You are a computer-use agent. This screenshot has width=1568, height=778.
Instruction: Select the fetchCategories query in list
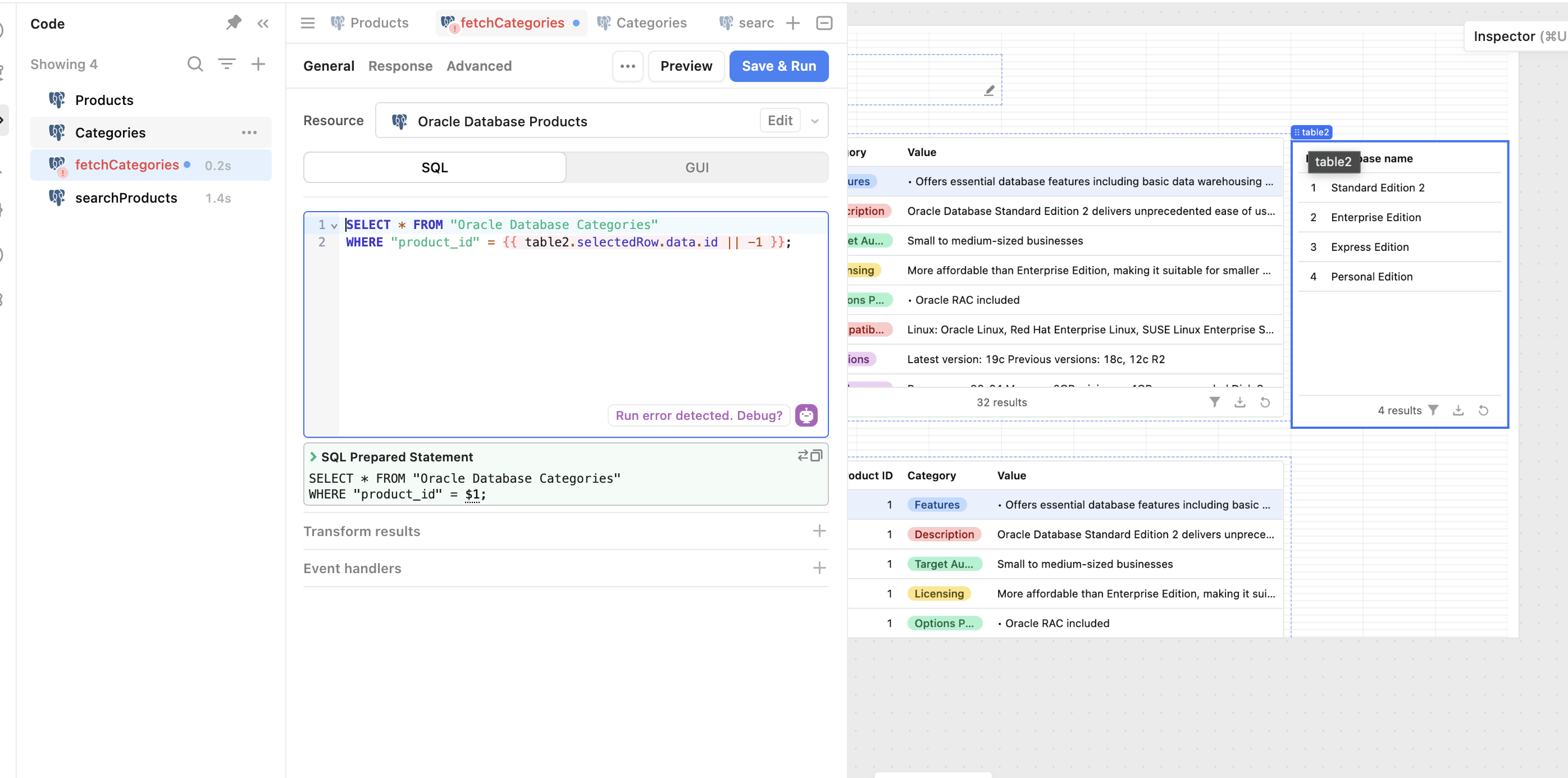point(151,165)
